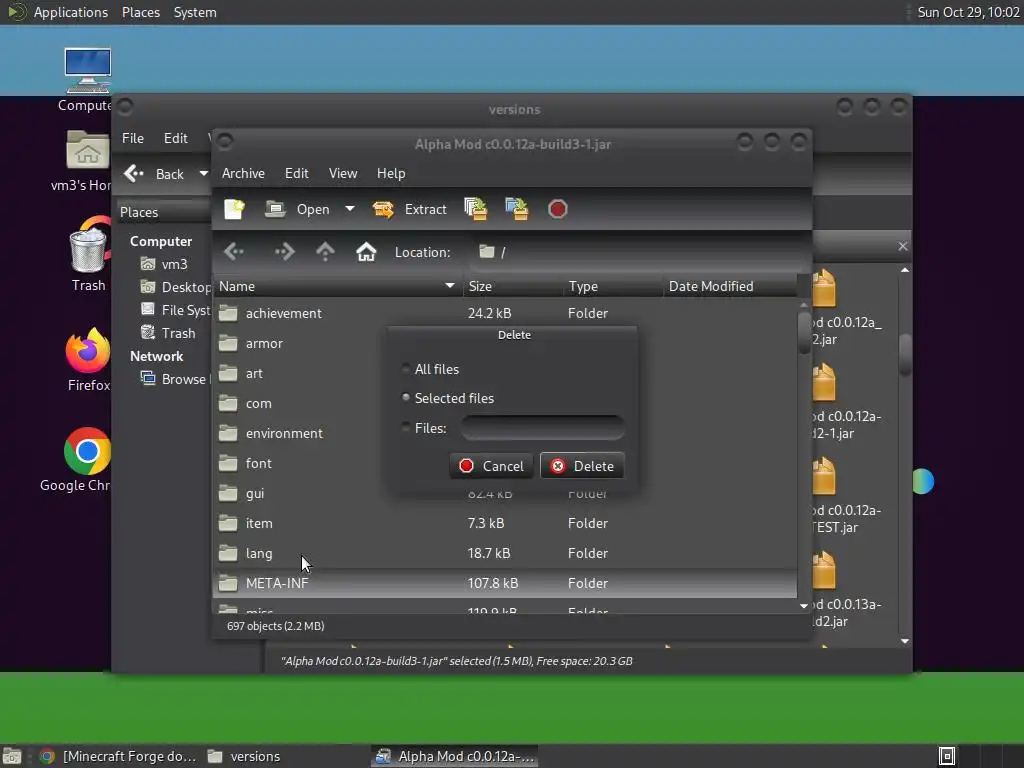This screenshot has height=768, width=1024.
Task: Select the lang folder icon
Action: click(x=228, y=553)
